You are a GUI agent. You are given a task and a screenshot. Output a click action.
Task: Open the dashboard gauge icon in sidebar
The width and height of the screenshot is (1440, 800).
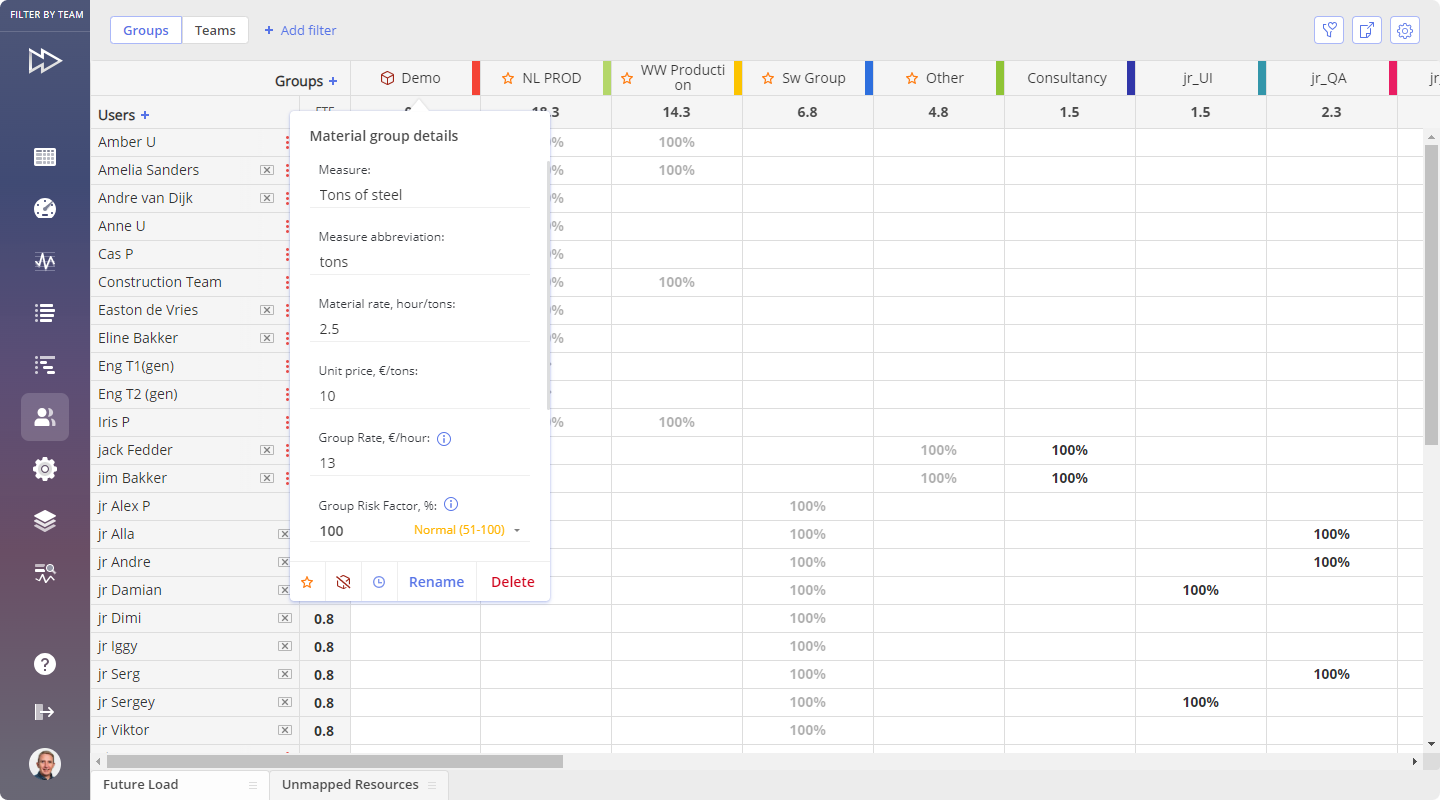tap(45, 208)
